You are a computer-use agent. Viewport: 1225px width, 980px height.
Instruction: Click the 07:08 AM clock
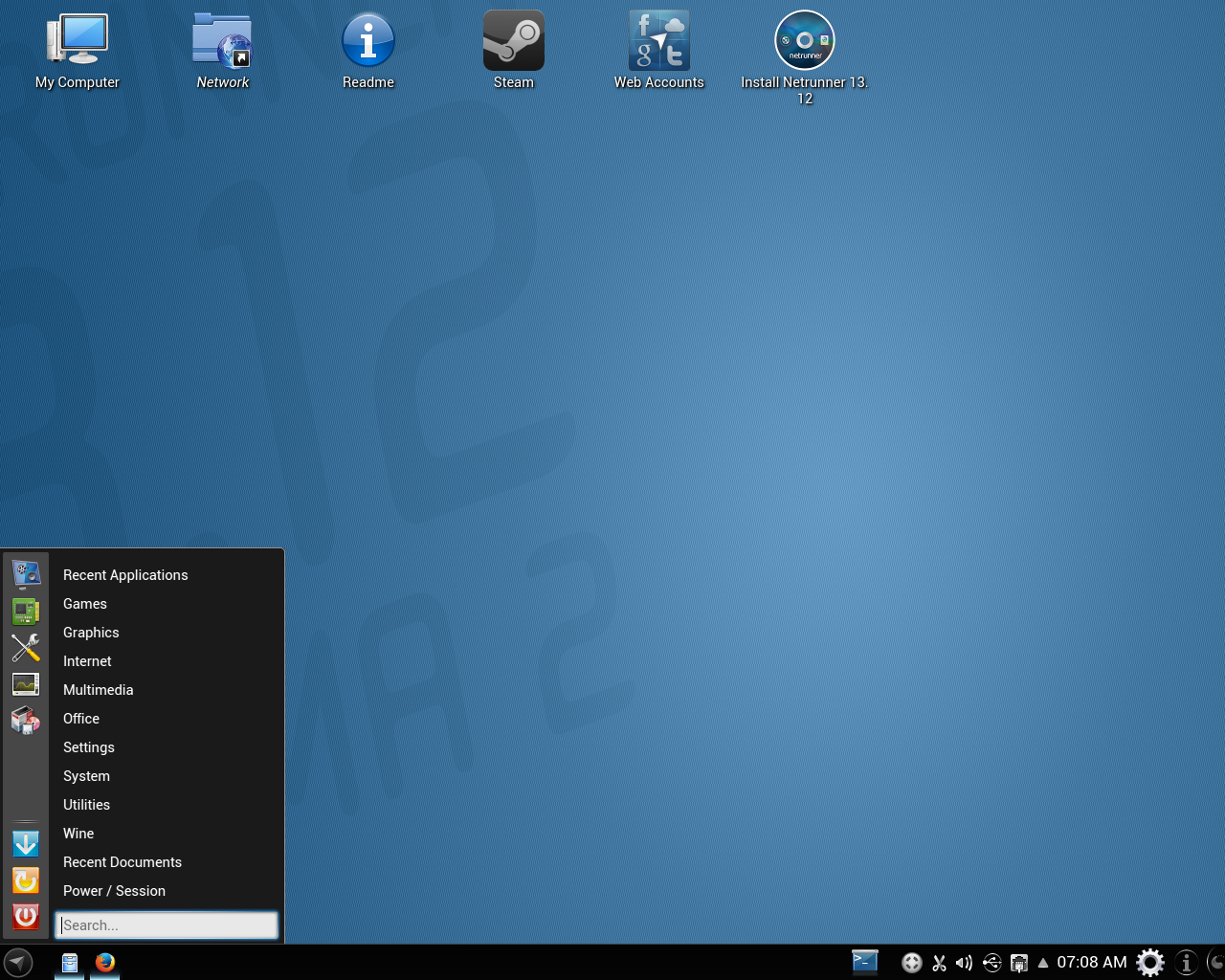[1092, 962]
